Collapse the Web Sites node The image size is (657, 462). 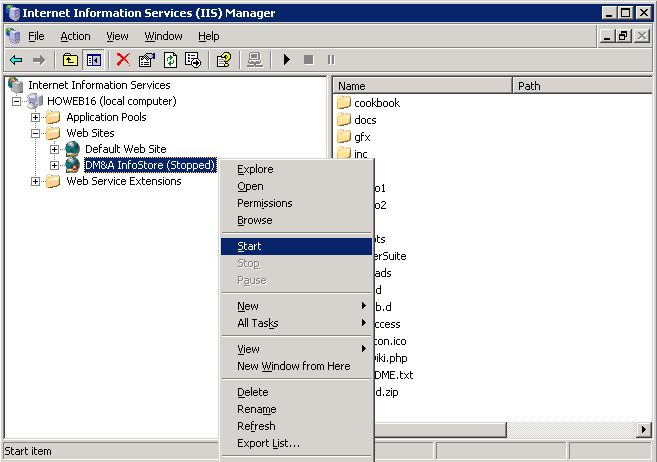(x=36, y=134)
